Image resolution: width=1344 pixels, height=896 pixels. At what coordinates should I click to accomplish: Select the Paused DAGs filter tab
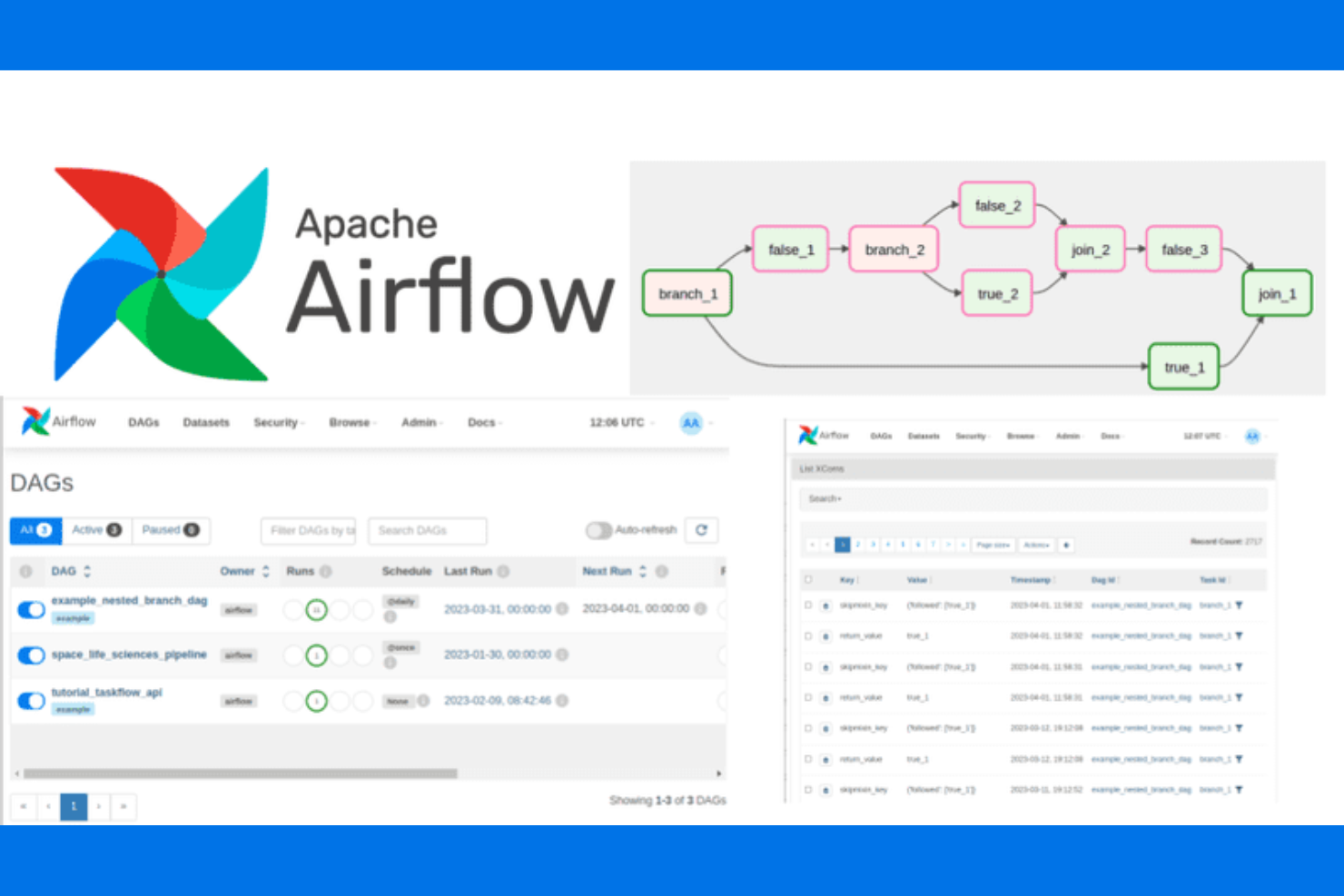(171, 530)
